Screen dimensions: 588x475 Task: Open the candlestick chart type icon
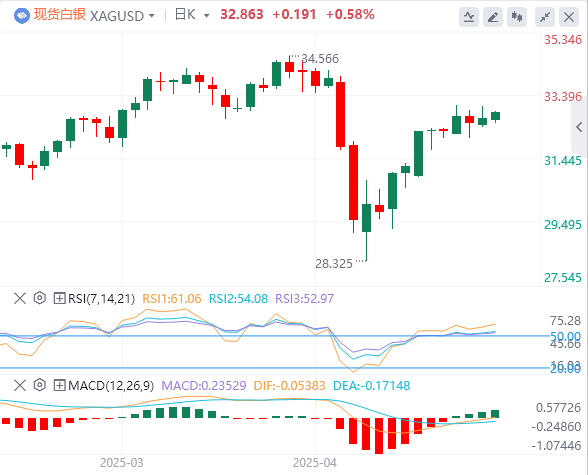(517, 17)
